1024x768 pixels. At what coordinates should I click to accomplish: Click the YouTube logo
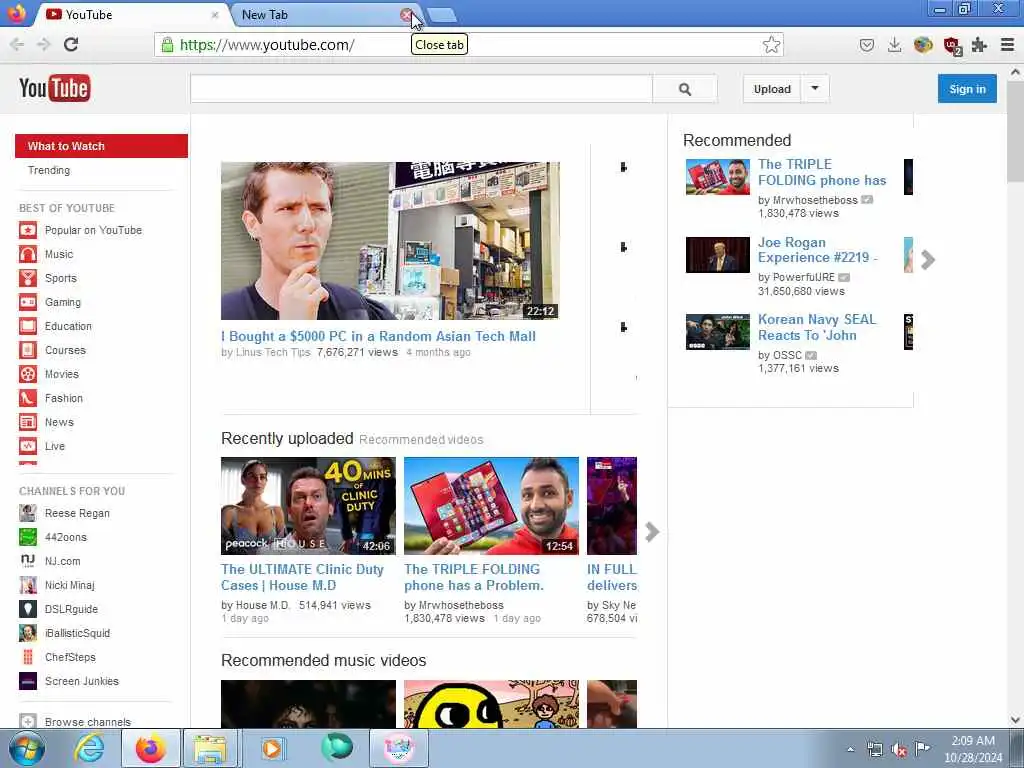click(55, 88)
